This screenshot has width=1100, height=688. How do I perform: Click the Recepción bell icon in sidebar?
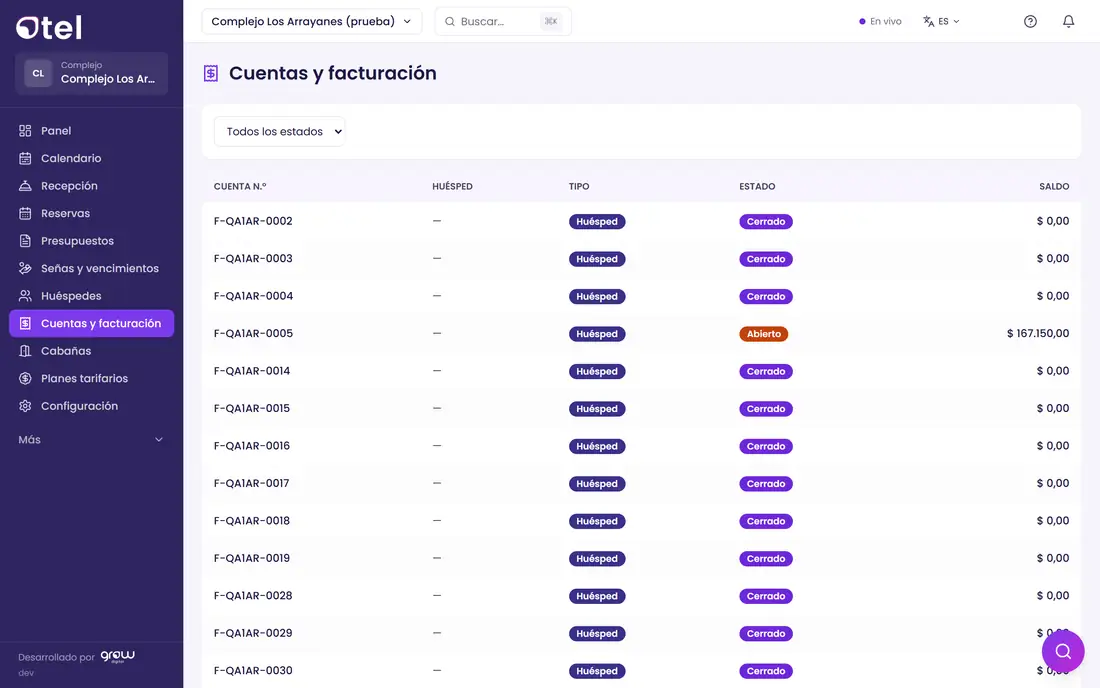click(25, 186)
